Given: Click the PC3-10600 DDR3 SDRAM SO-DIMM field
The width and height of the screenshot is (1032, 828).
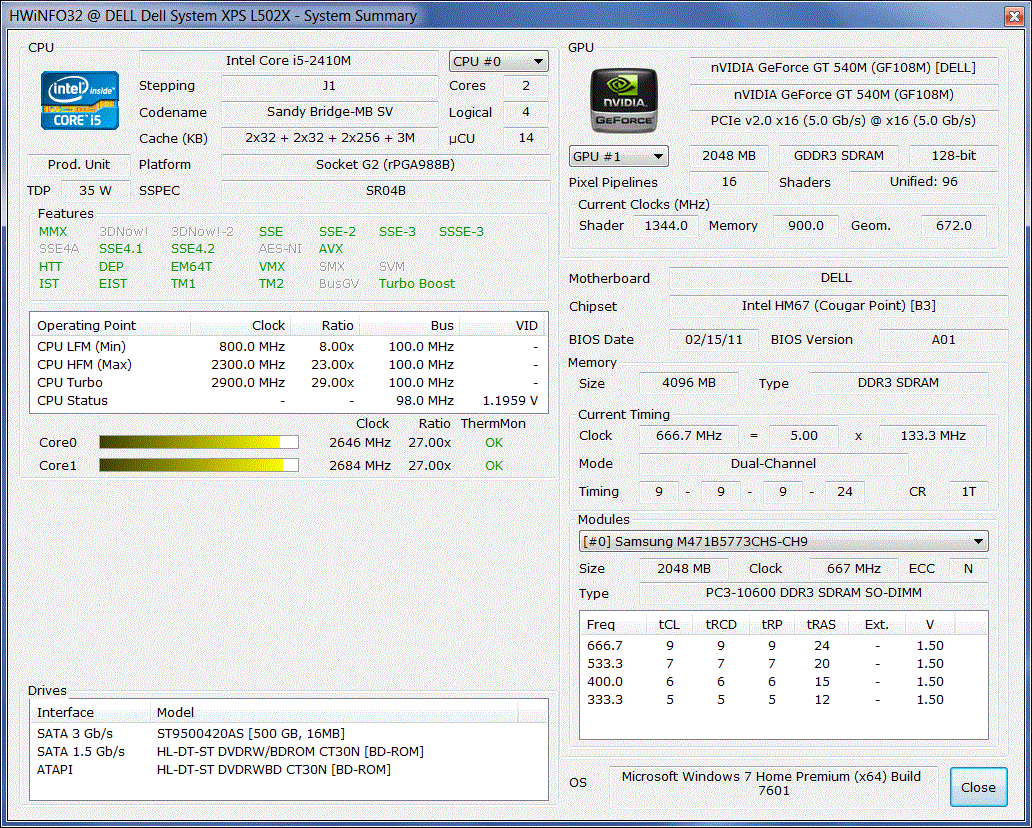Looking at the screenshot, I should tap(813, 593).
